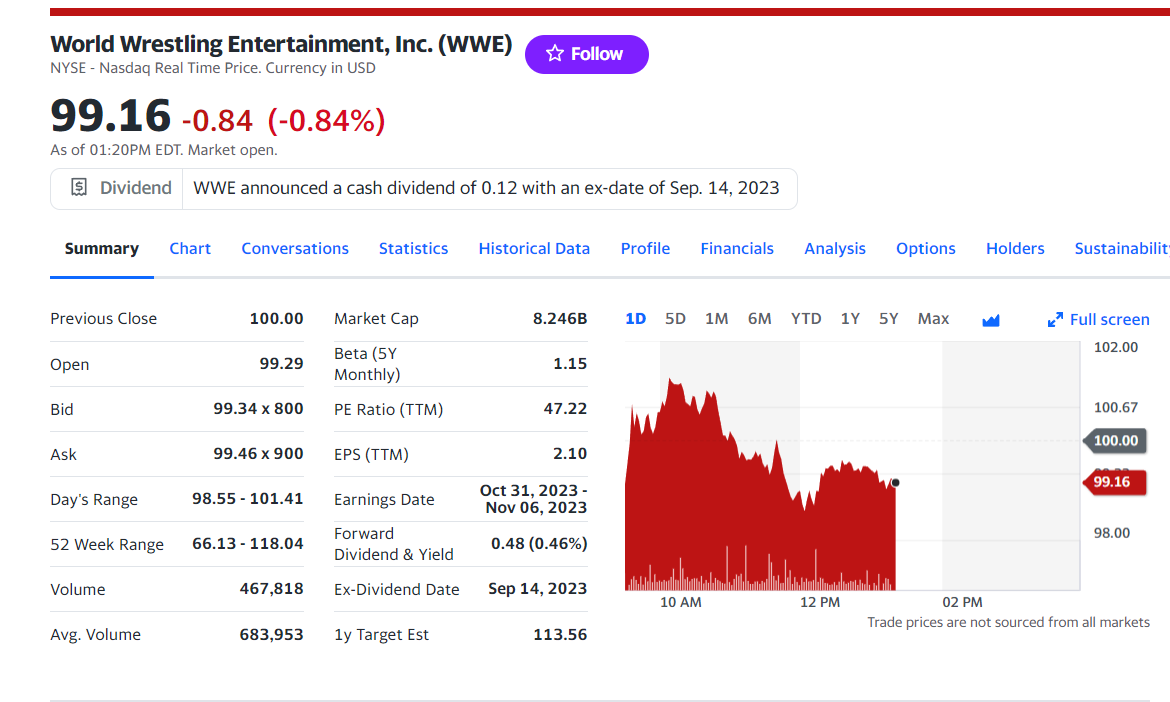Click the 02 PM chart axis label

[963, 602]
